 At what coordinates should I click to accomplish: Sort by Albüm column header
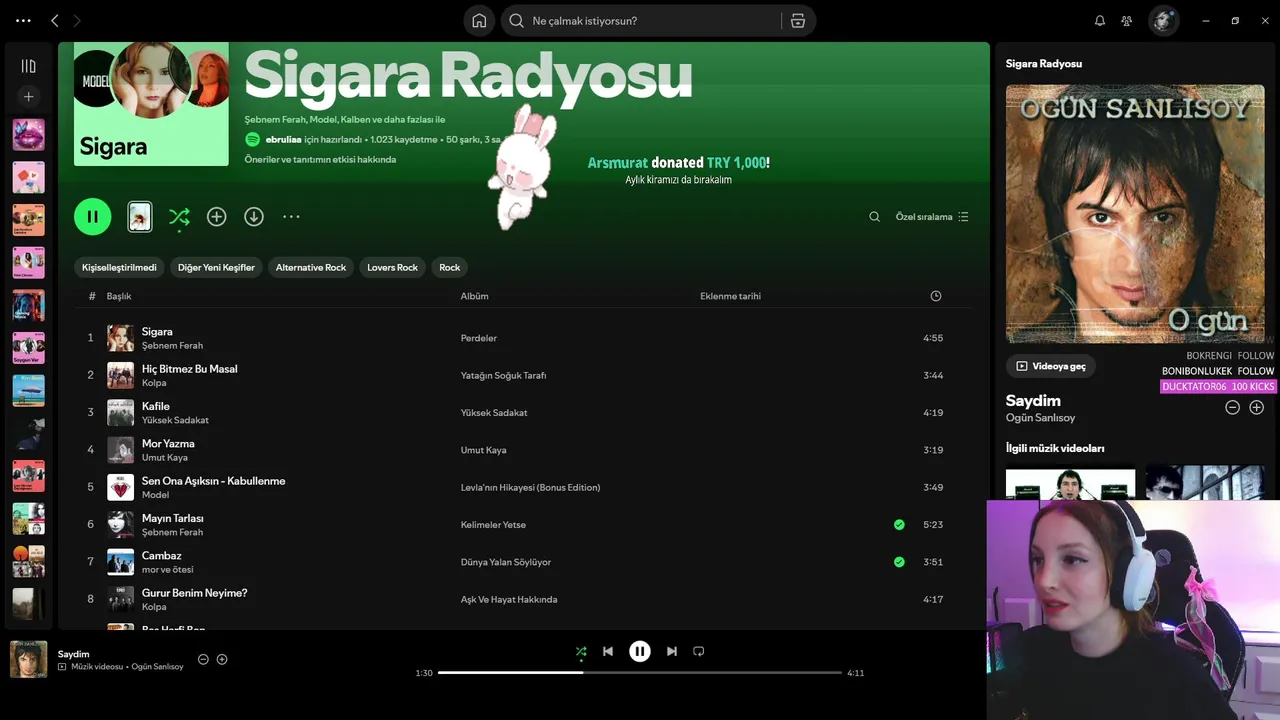pyautogui.click(x=474, y=296)
